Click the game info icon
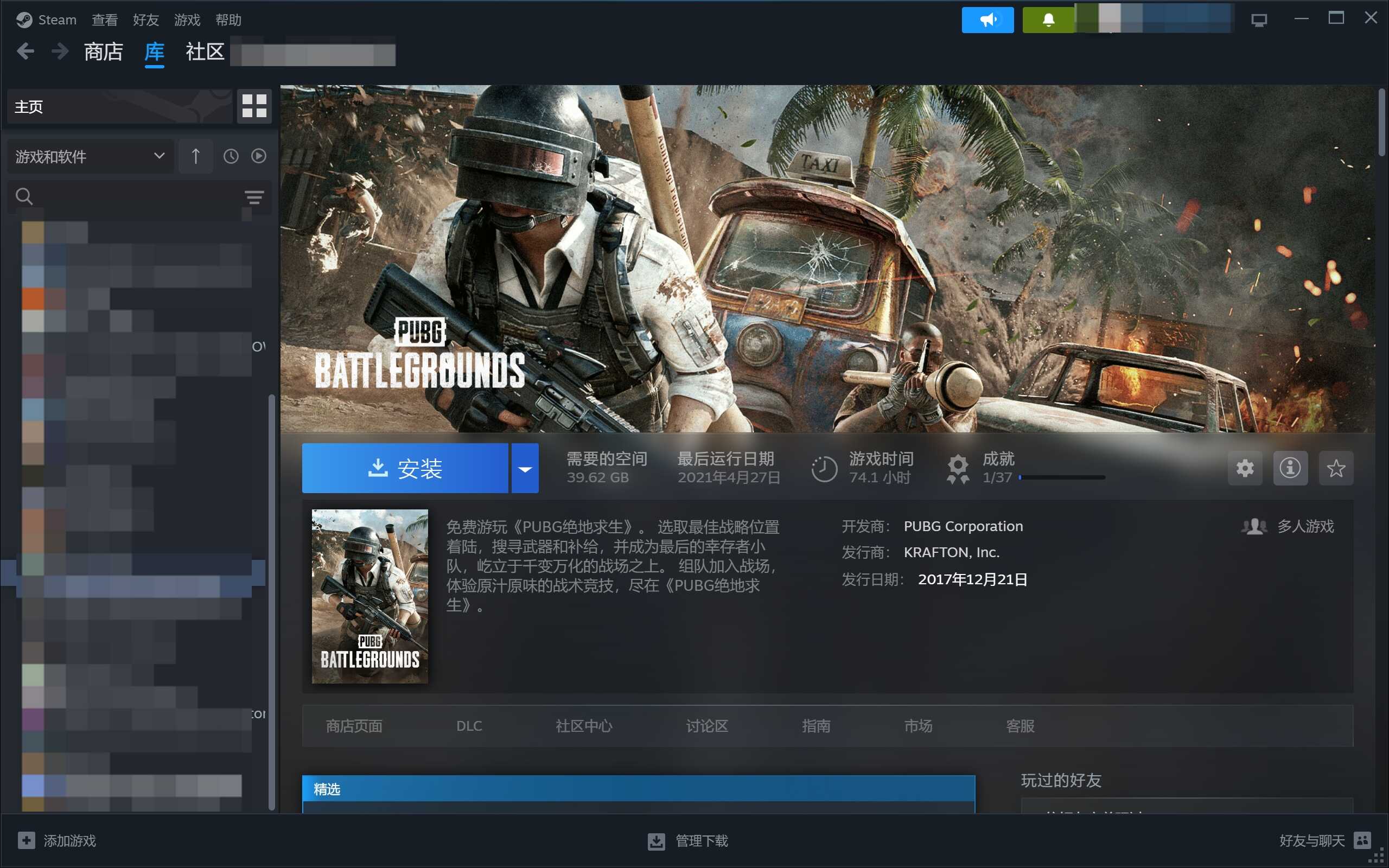 (1290, 468)
